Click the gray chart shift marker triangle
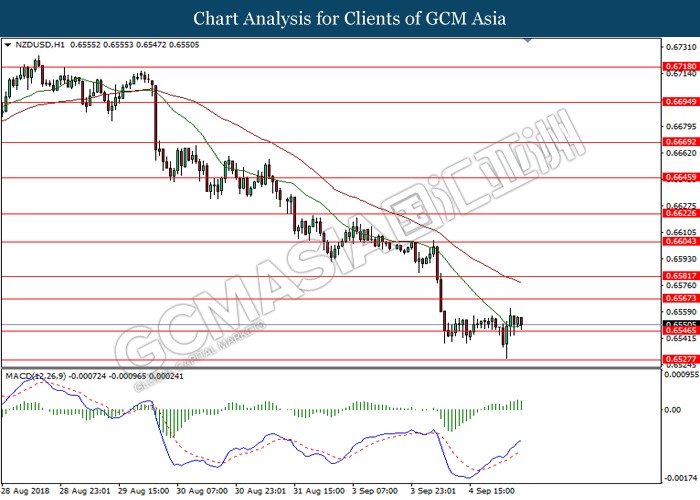The width and height of the screenshot is (700, 500). click(528, 41)
